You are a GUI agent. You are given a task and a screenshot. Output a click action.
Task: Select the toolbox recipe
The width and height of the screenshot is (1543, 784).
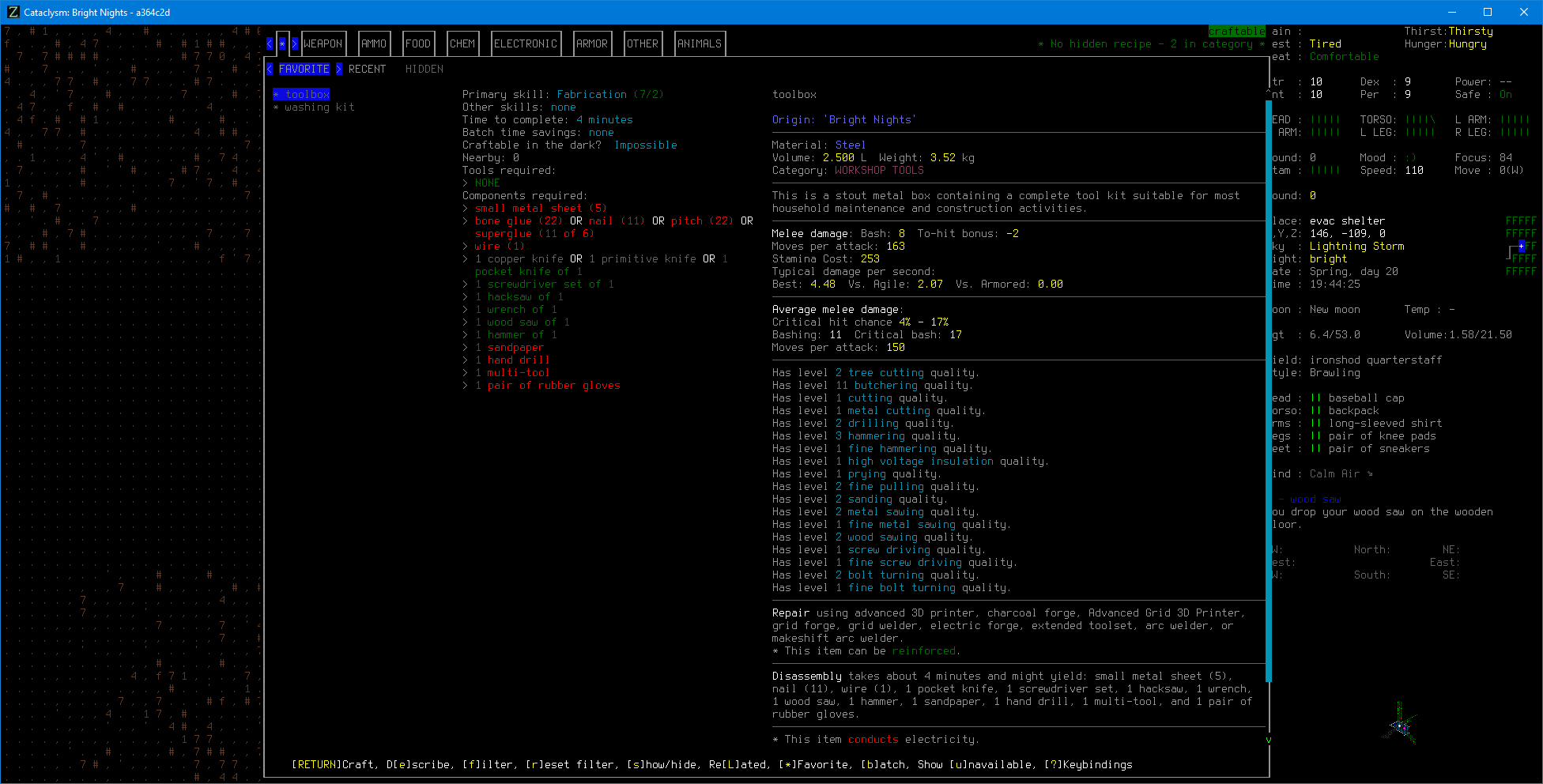pyautogui.click(x=307, y=94)
